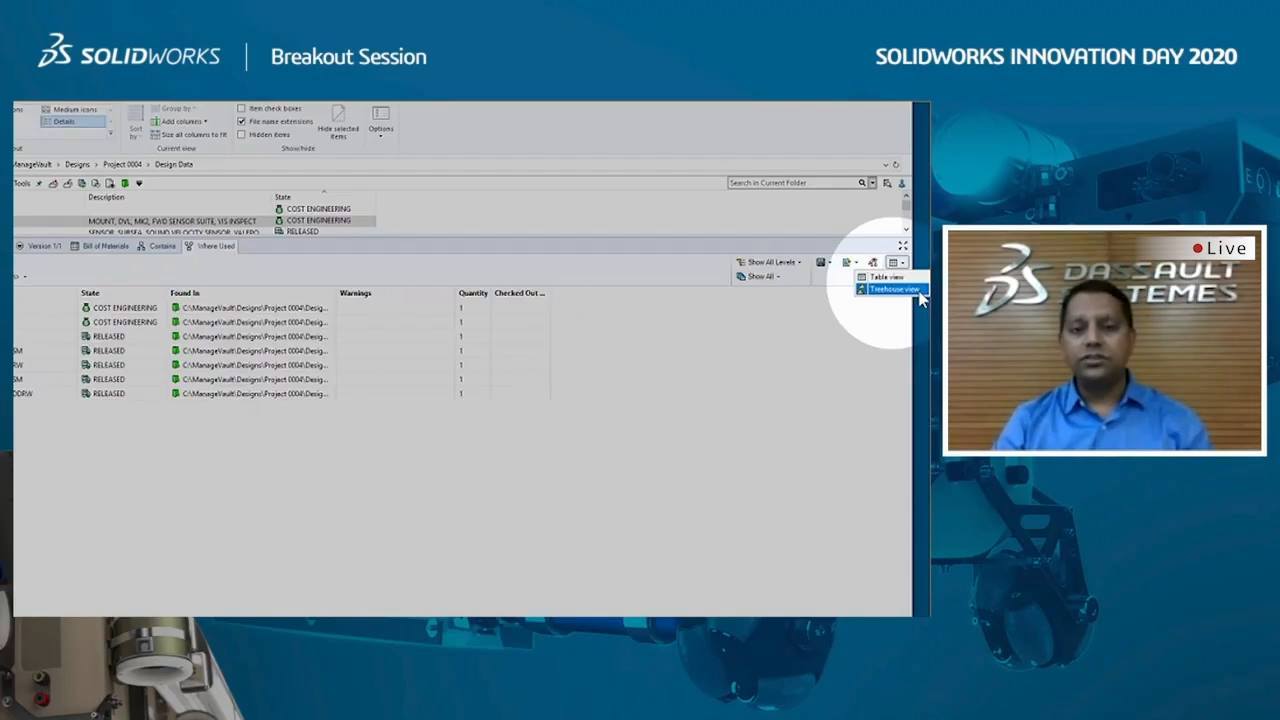
Task: Open the search options dropdown arrow
Action: click(872, 183)
